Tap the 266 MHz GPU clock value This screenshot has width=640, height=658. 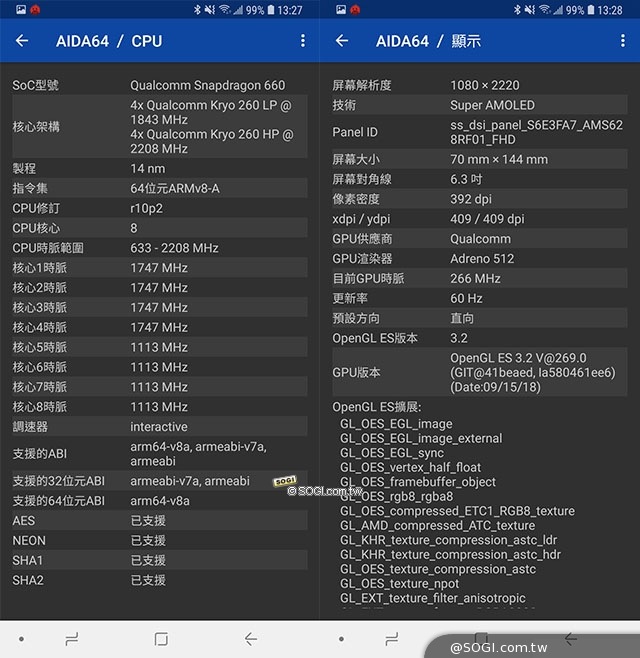(475, 279)
